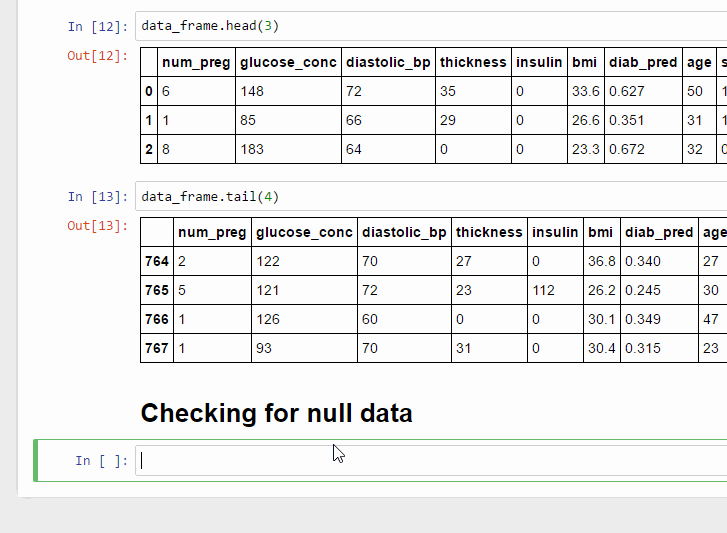Click the data_frame.tail(4) code cell
The height and width of the screenshot is (533, 727).
click(431, 197)
